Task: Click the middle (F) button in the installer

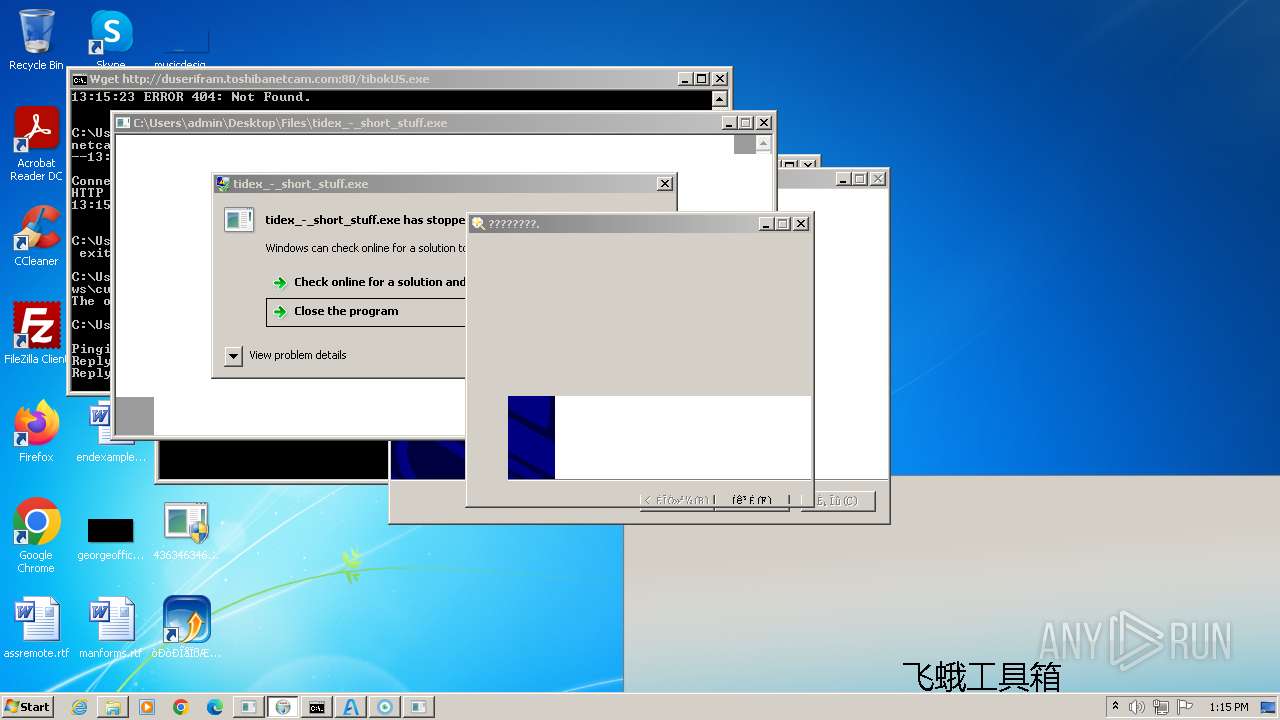Action: 752,500
